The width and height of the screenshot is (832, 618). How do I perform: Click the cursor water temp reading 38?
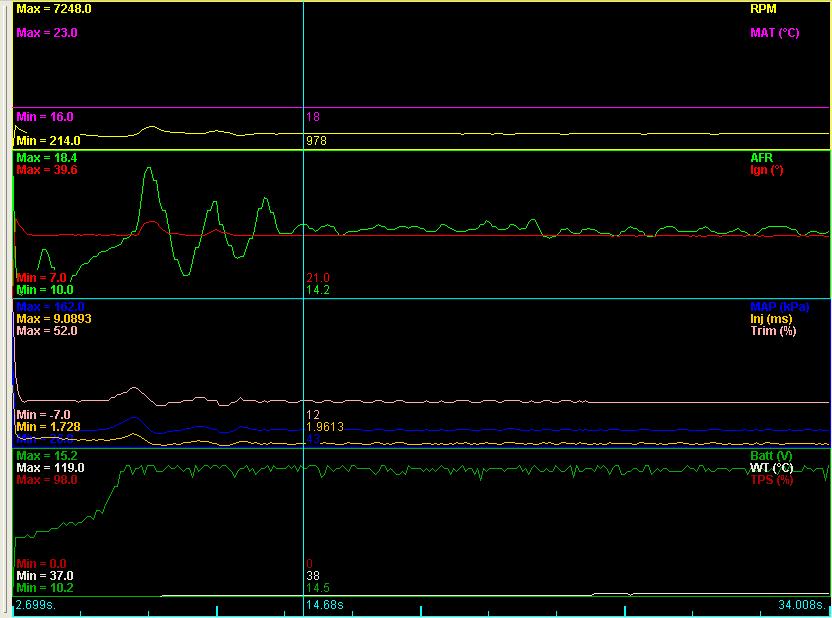pos(313,576)
